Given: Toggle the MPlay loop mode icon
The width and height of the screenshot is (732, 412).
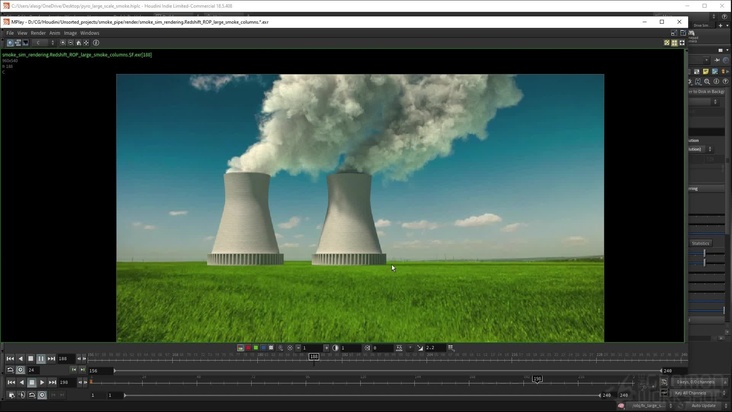Looking at the screenshot, I should pyautogui.click(x=10, y=370).
